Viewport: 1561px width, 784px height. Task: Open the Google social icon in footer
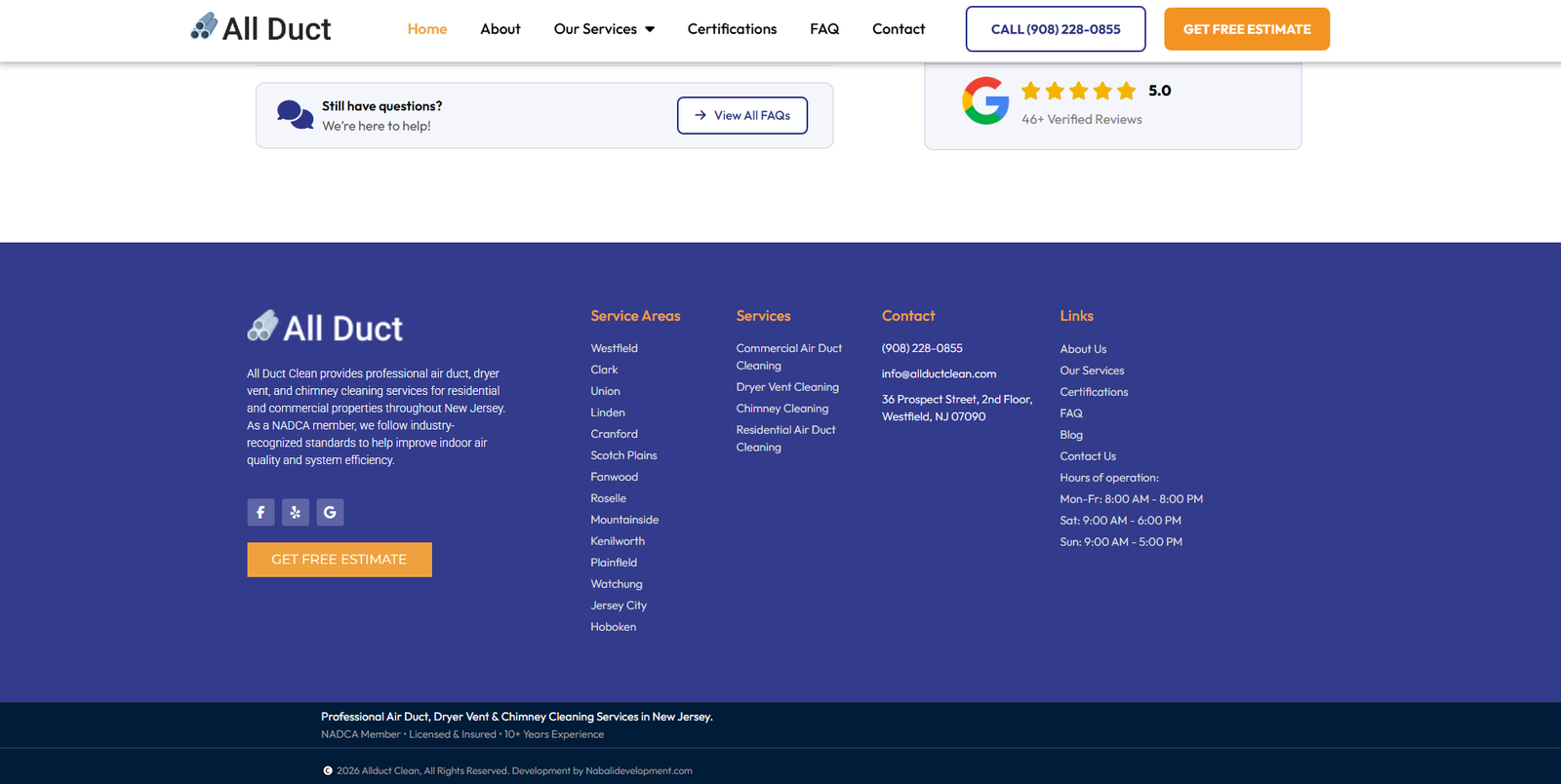[x=330, y=512]
